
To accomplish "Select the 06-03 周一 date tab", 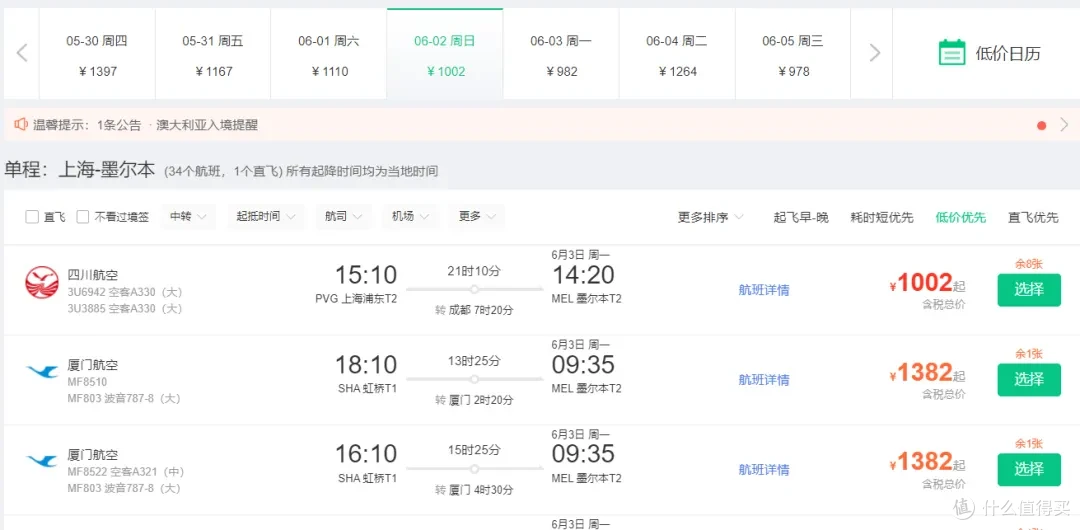I will (561, 55).
